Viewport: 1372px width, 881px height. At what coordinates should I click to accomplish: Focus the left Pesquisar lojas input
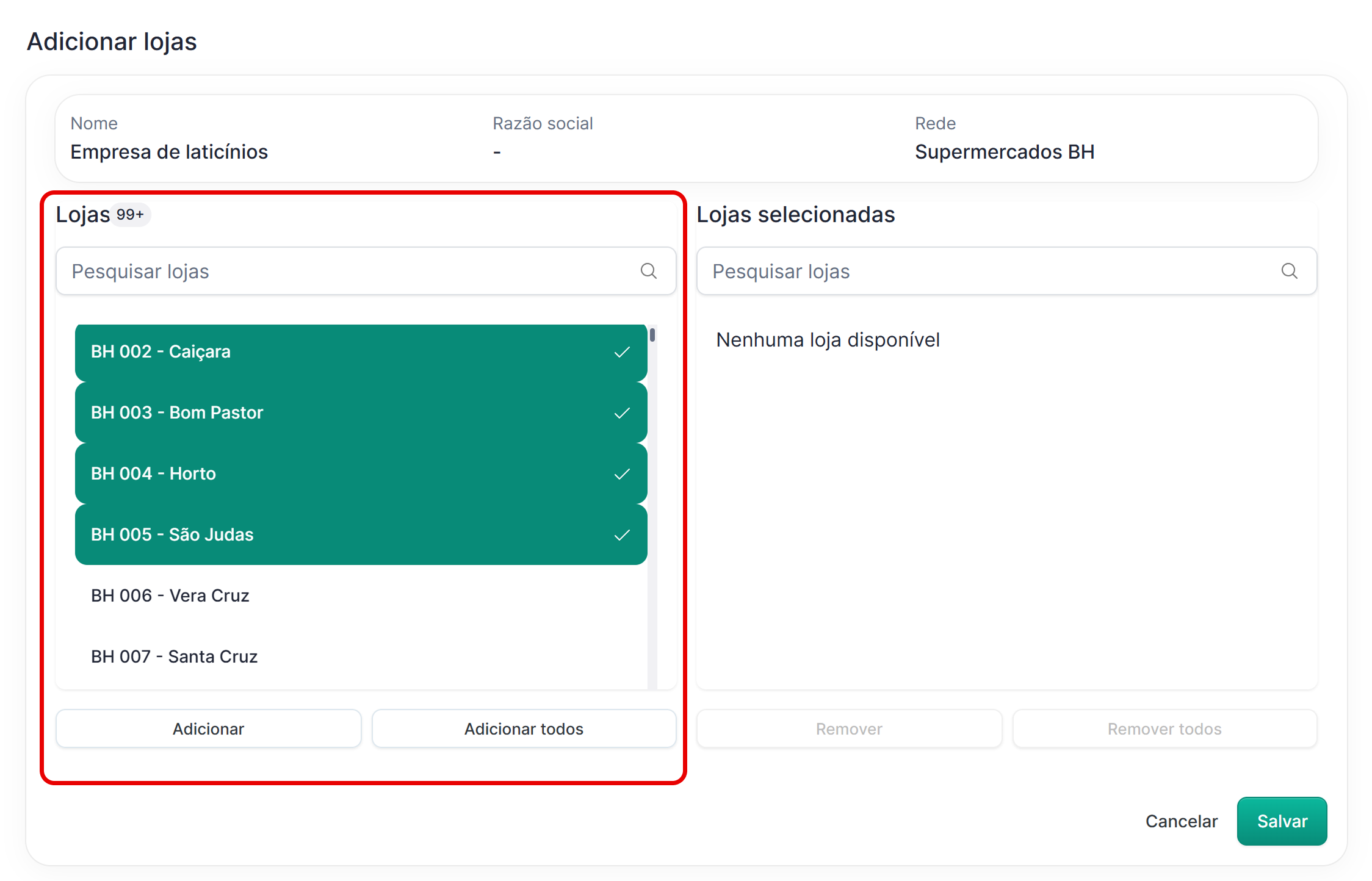(x=342, y=271)
